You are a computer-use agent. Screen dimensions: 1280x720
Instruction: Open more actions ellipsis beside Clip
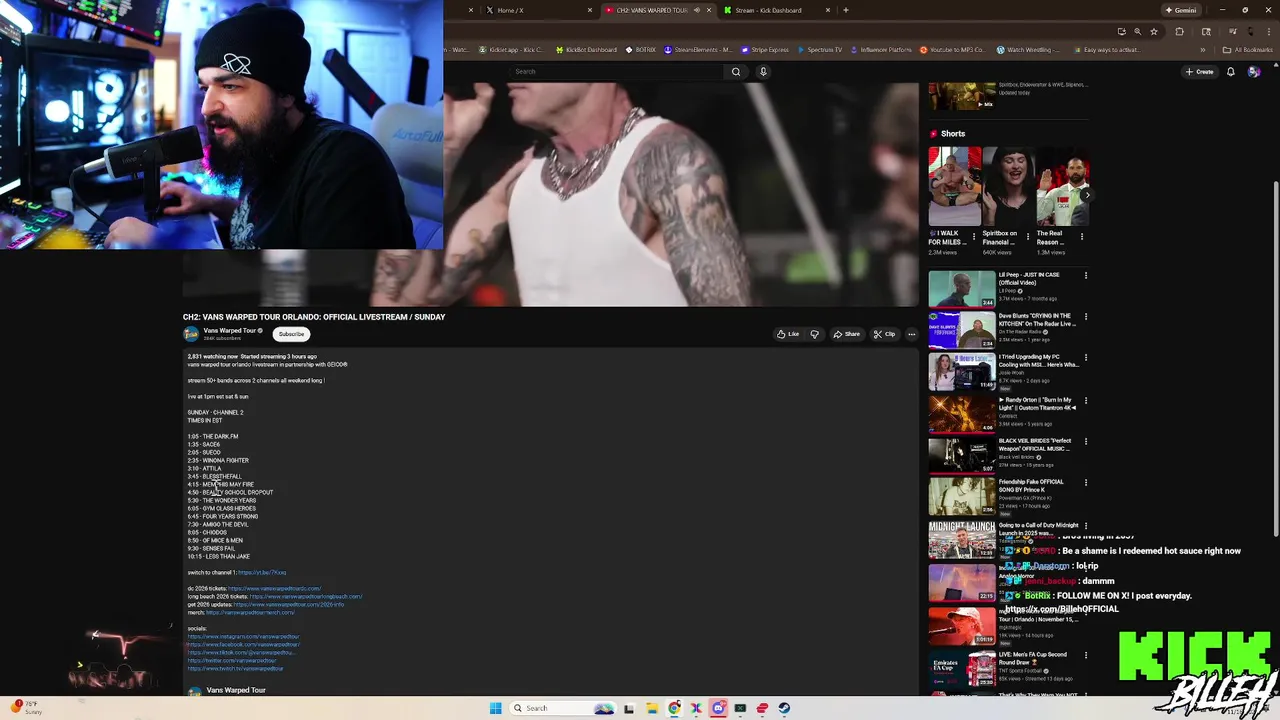tap(911, 334)
